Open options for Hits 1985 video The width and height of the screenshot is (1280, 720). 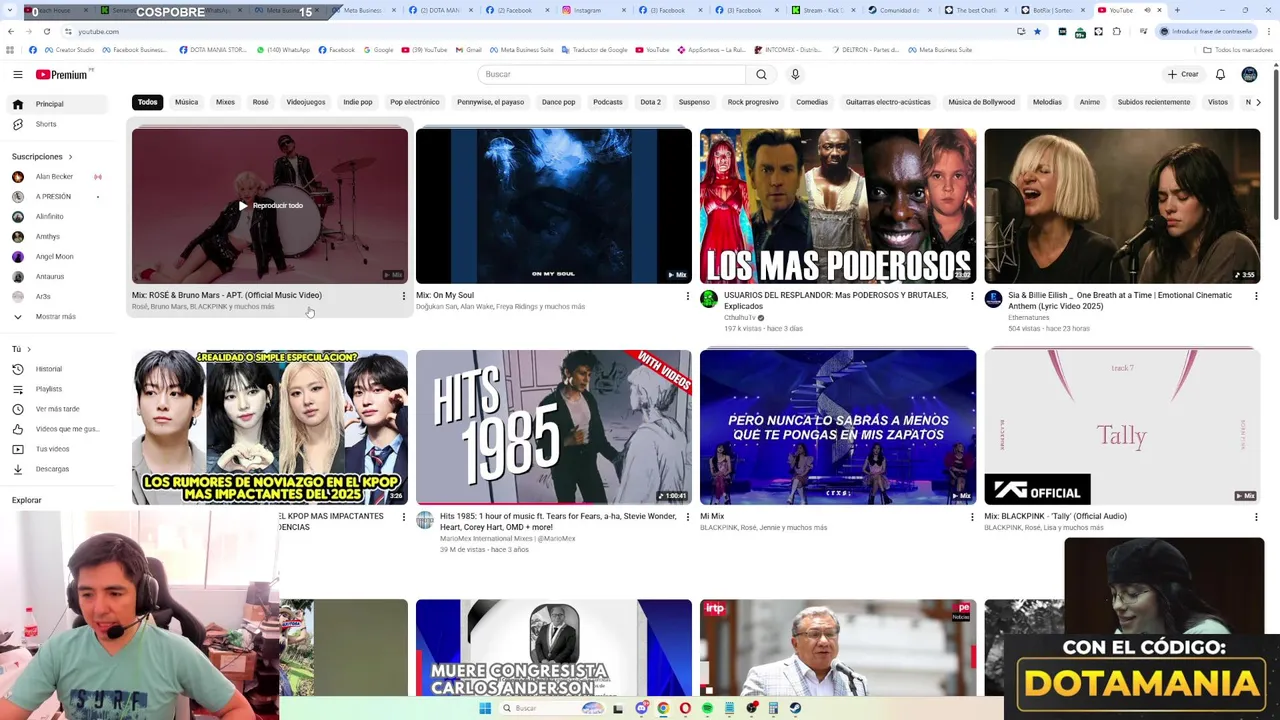tap(688, 517)
